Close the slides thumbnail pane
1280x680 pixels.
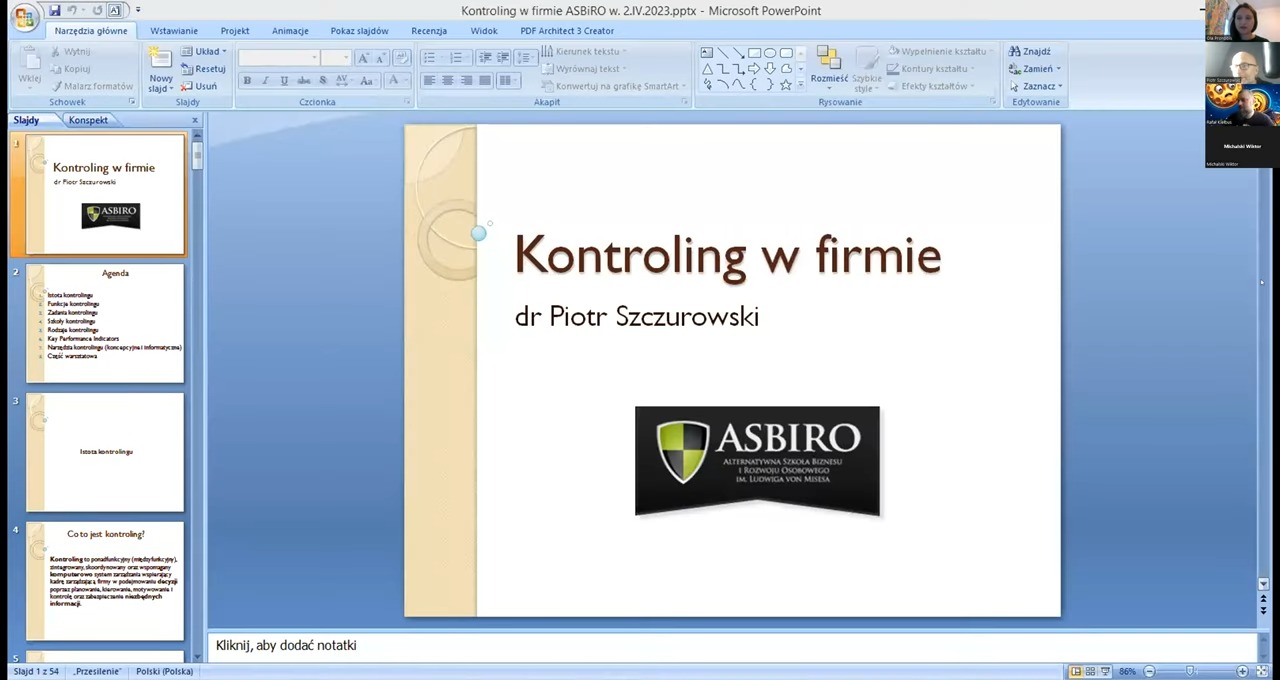coord(195,120)
